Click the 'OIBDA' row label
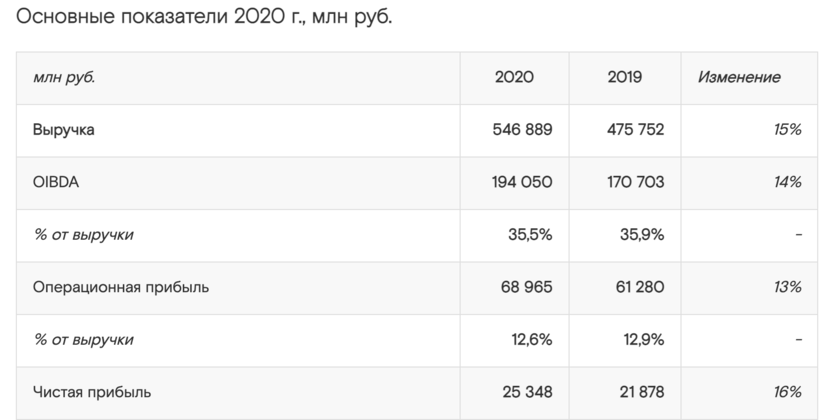840x420 pixels. click(x=55, y=183)
